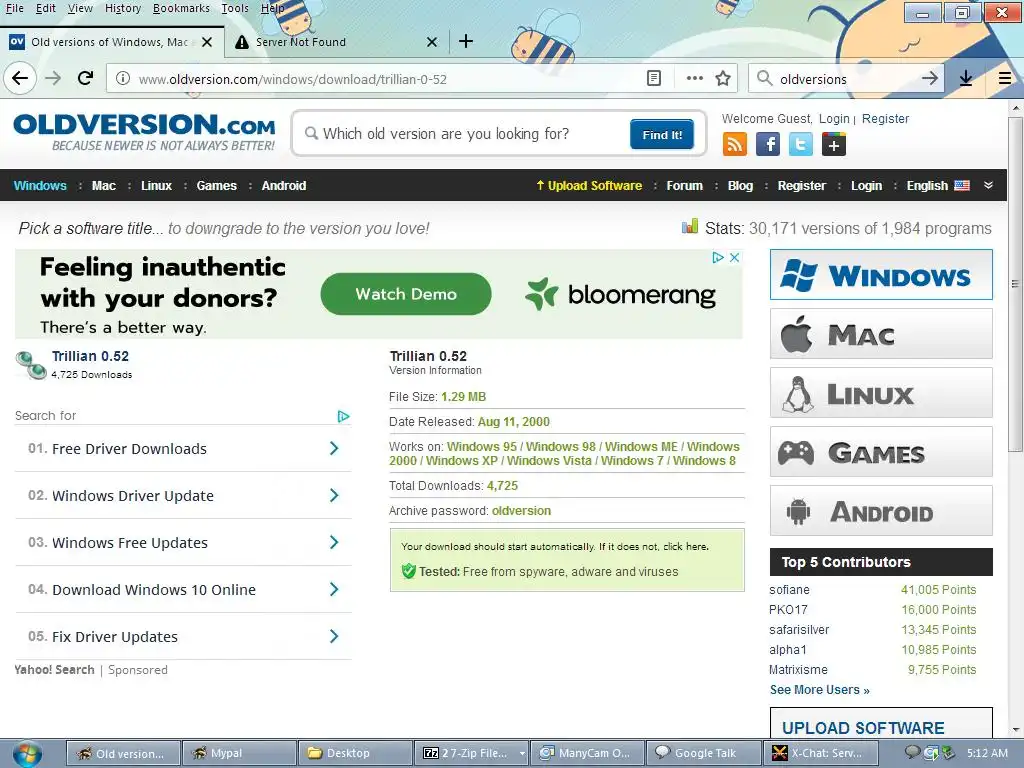Close the Bloomerang ad with X
The image size is (1024, 768).
click(734, 257)
